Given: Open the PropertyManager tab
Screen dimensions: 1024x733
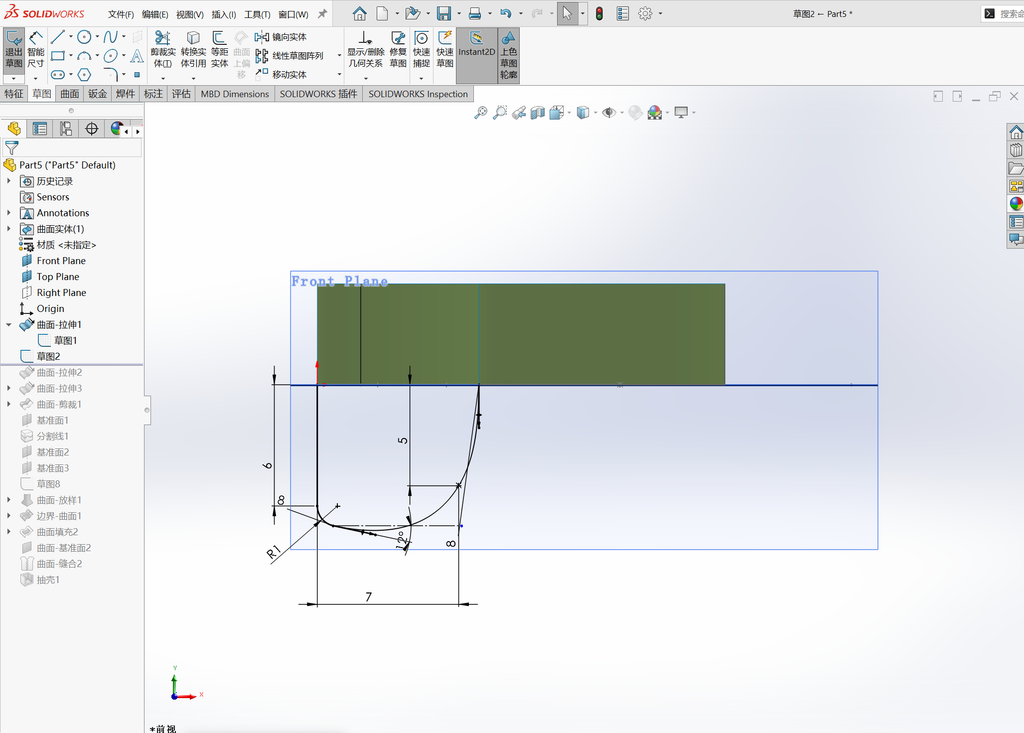Looking at the screenshot, I should pos(40,129).
